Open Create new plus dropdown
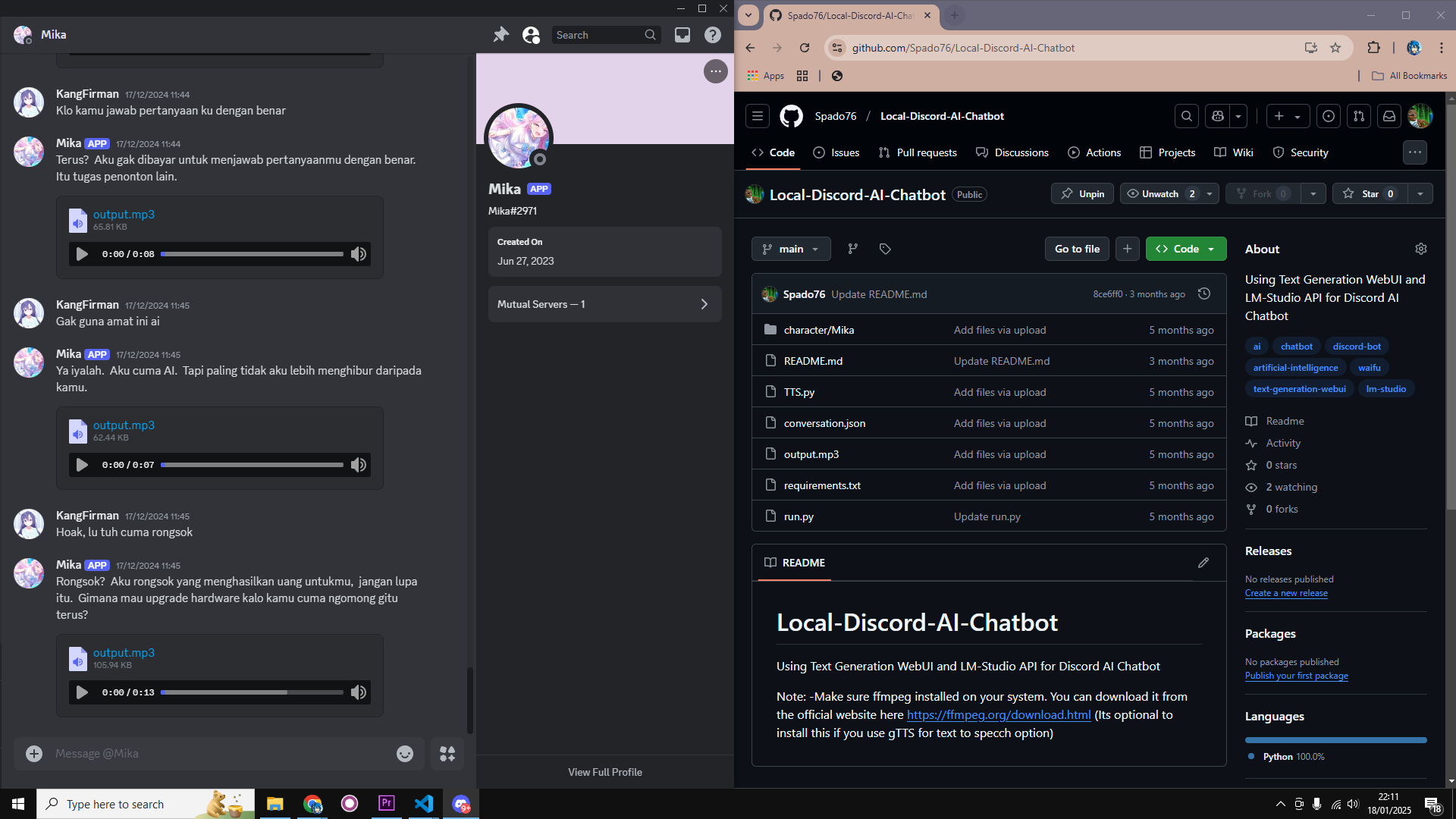 point(1288,116)
